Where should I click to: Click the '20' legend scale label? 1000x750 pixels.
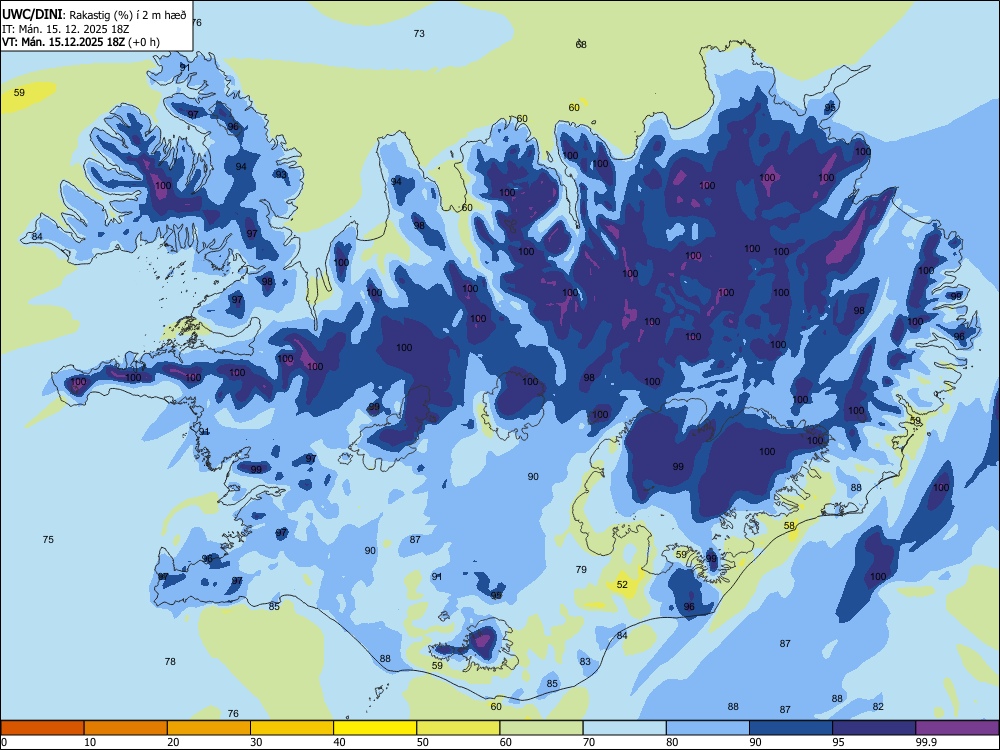[173, 742]
